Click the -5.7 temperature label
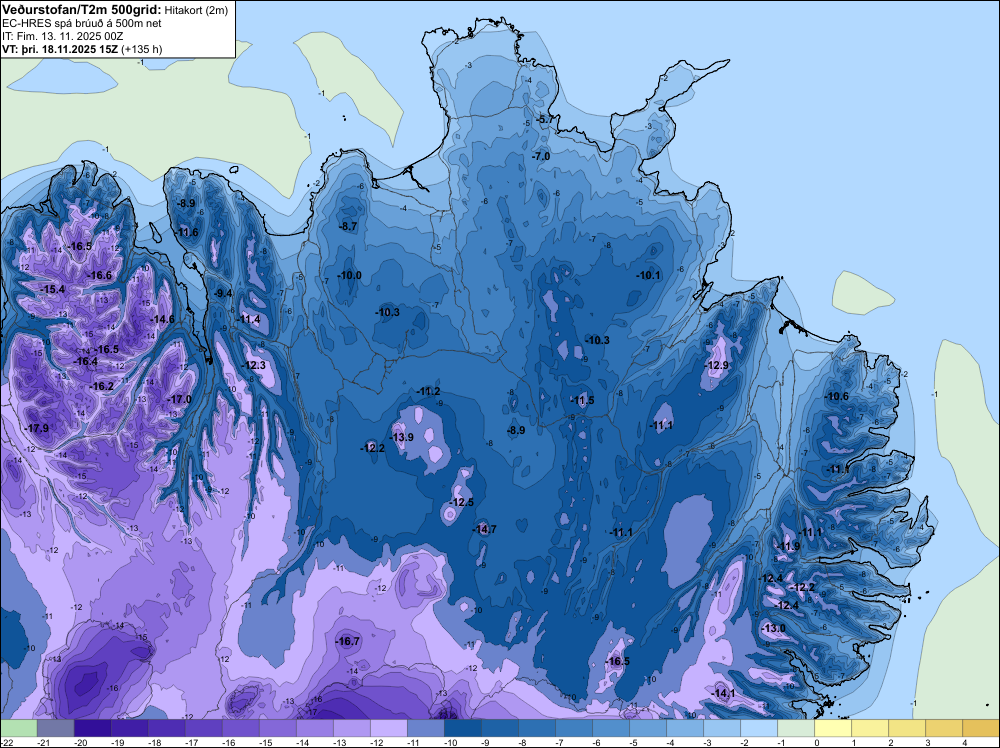Viewport: 1000px width, 748px height. pos(547,119)
